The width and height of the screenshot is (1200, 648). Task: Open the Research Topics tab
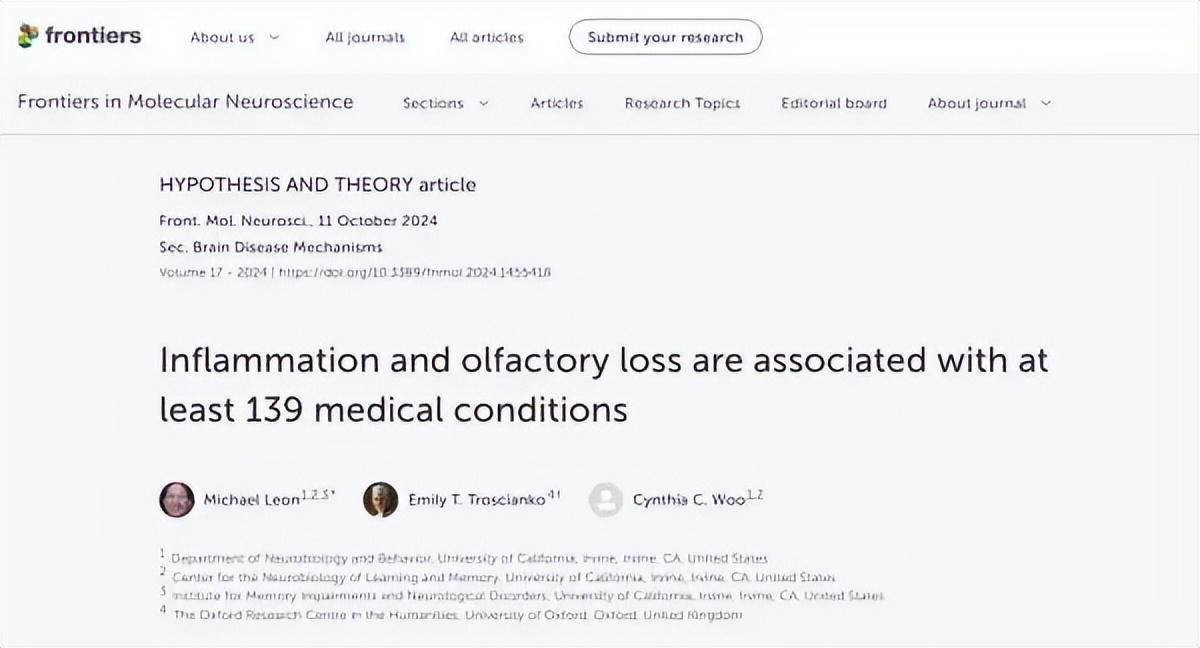click(x=682, y=103)
